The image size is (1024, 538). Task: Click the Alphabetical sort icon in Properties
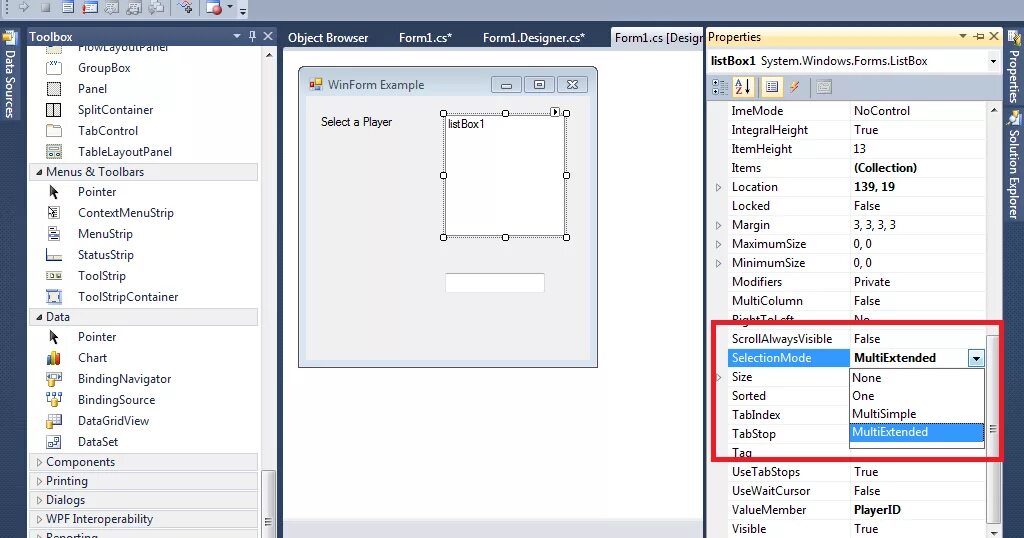pyautogui.click(x=743, y=87)
